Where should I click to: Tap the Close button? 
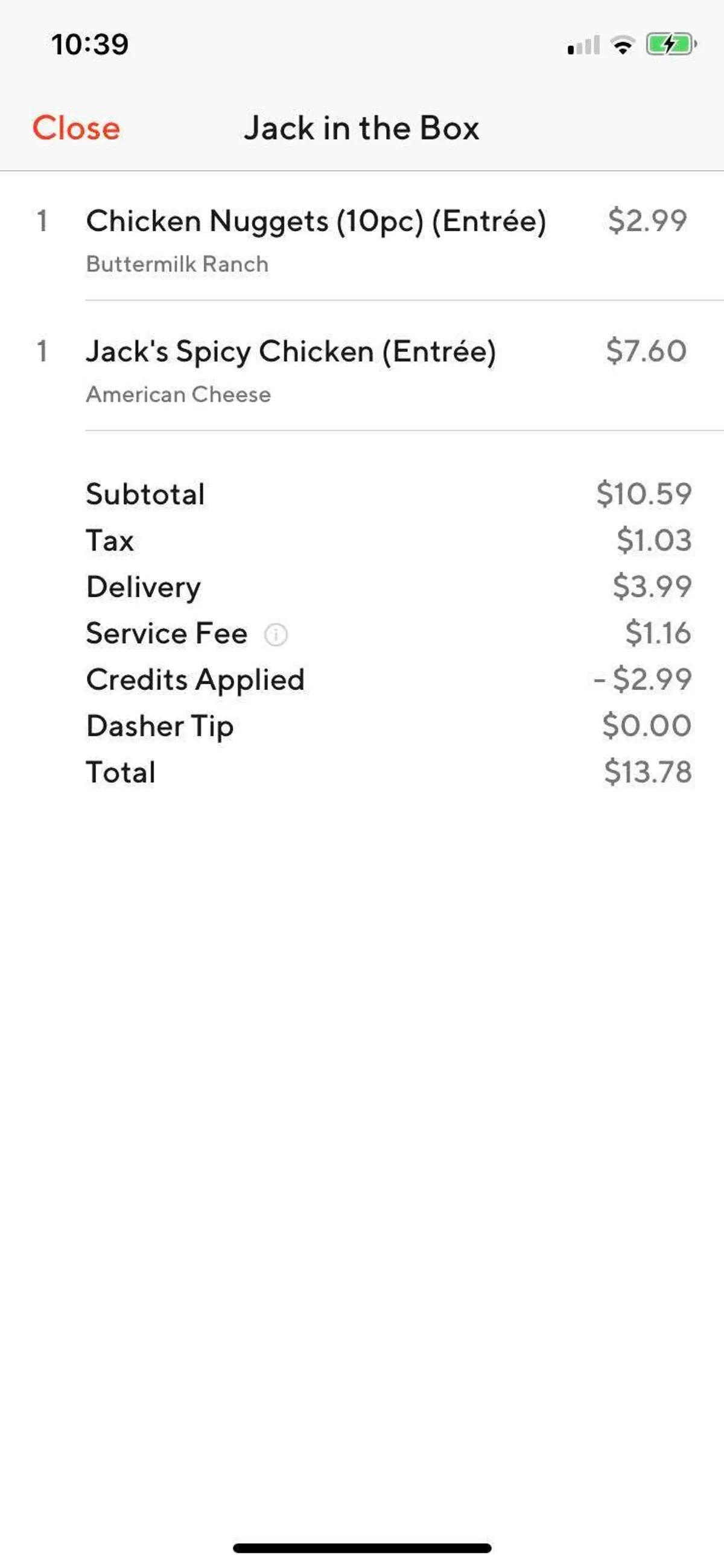(76, 128)
